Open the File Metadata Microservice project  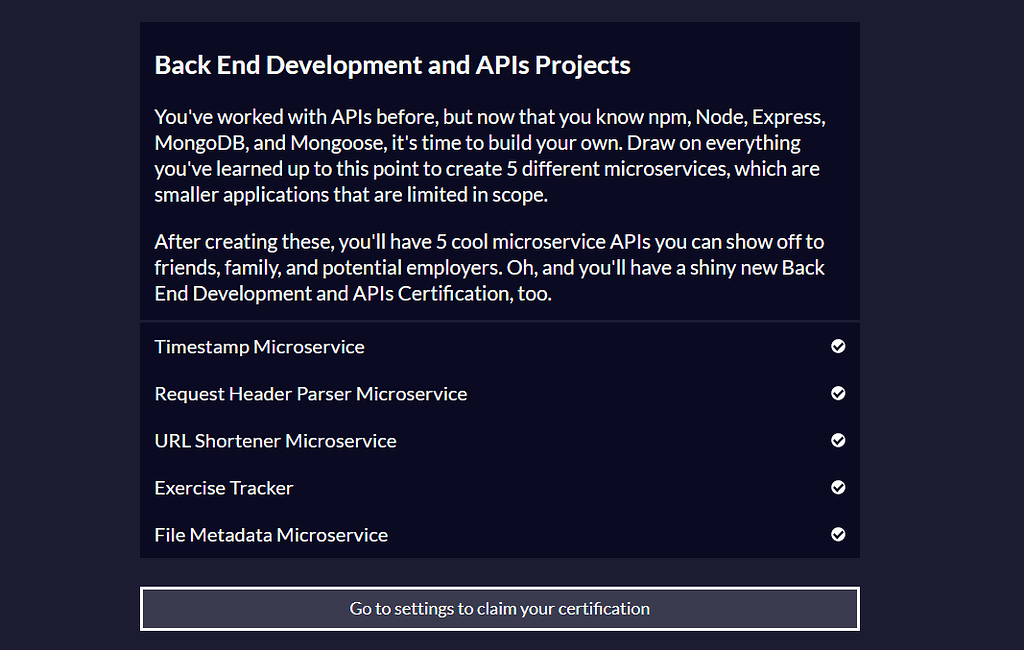[270, 534]
